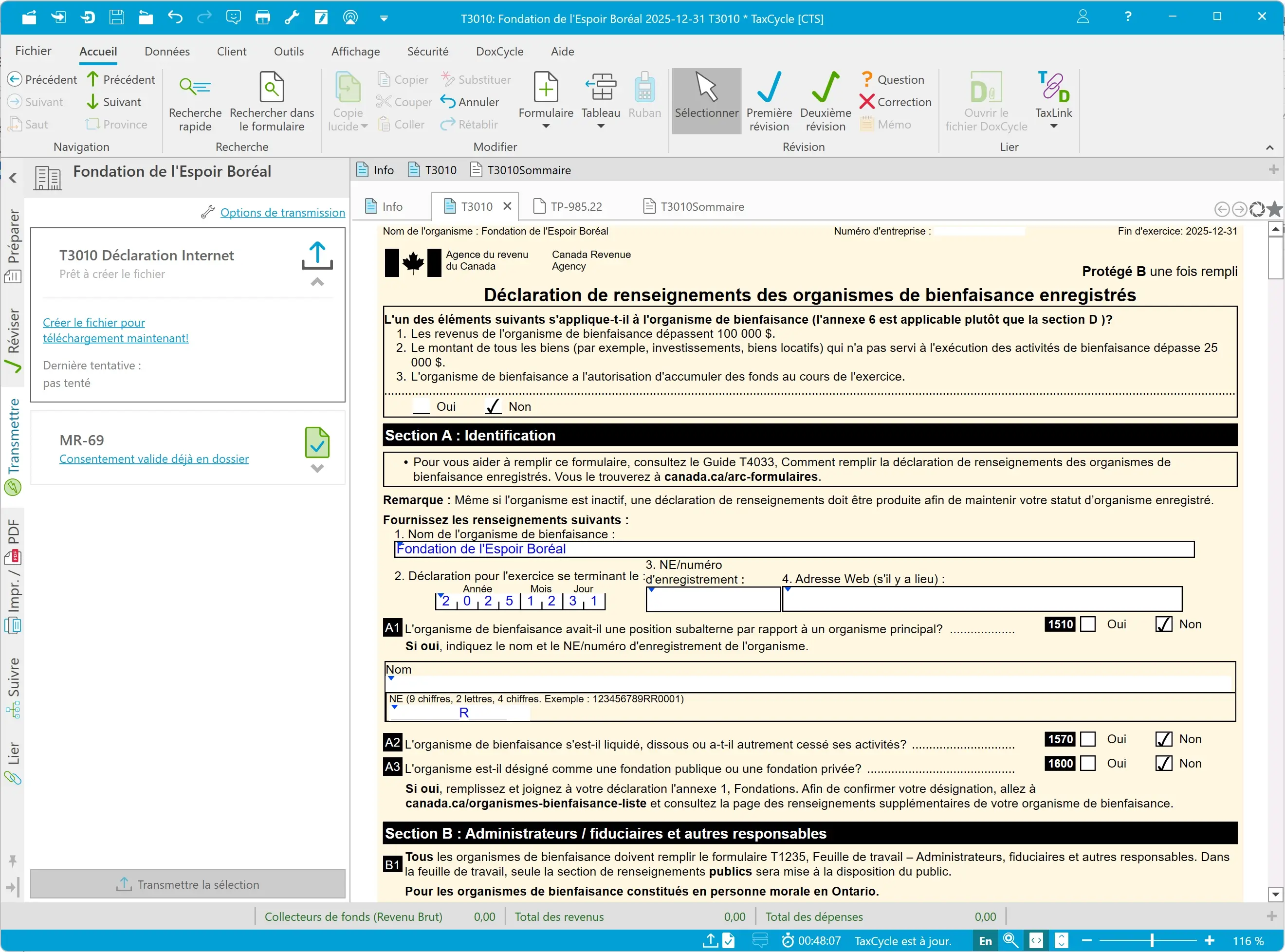
Task: Check Oui checkbox for line 1600
Action: 1087,764
